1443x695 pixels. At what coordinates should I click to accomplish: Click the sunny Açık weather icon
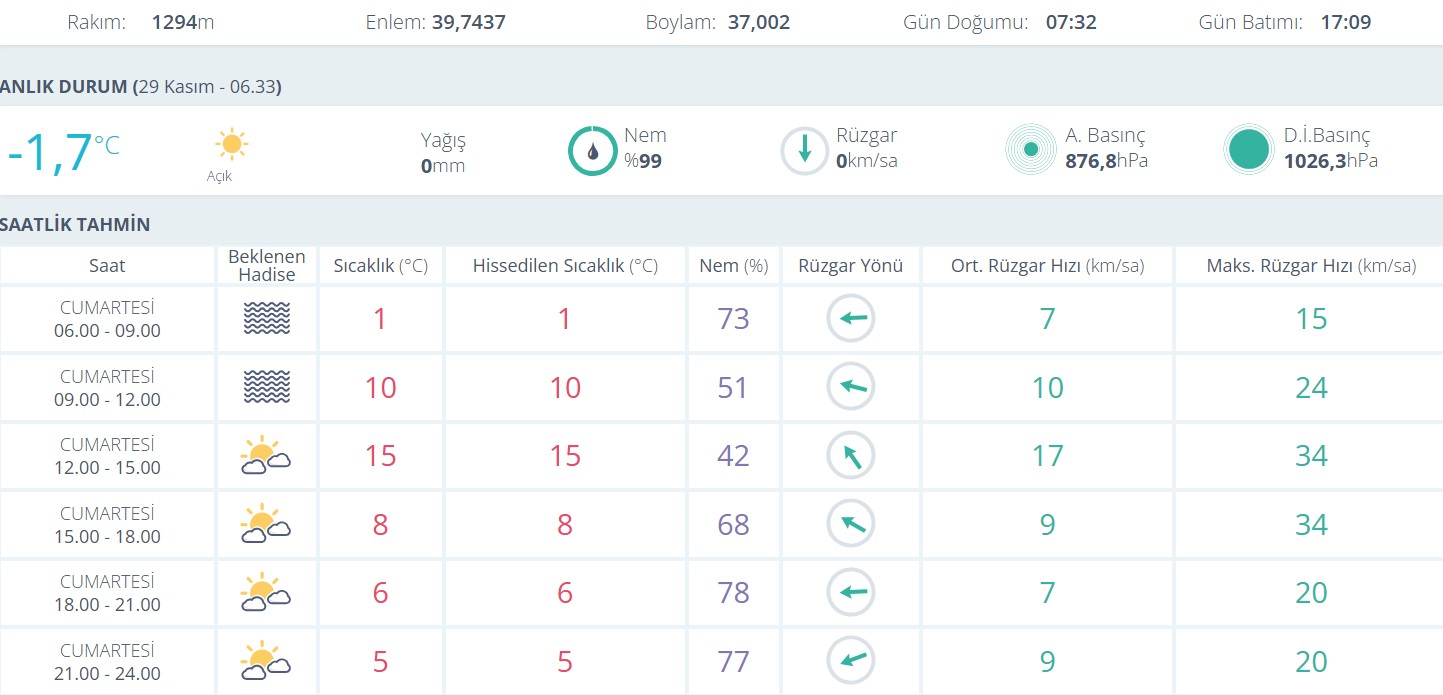pos(231,145)
